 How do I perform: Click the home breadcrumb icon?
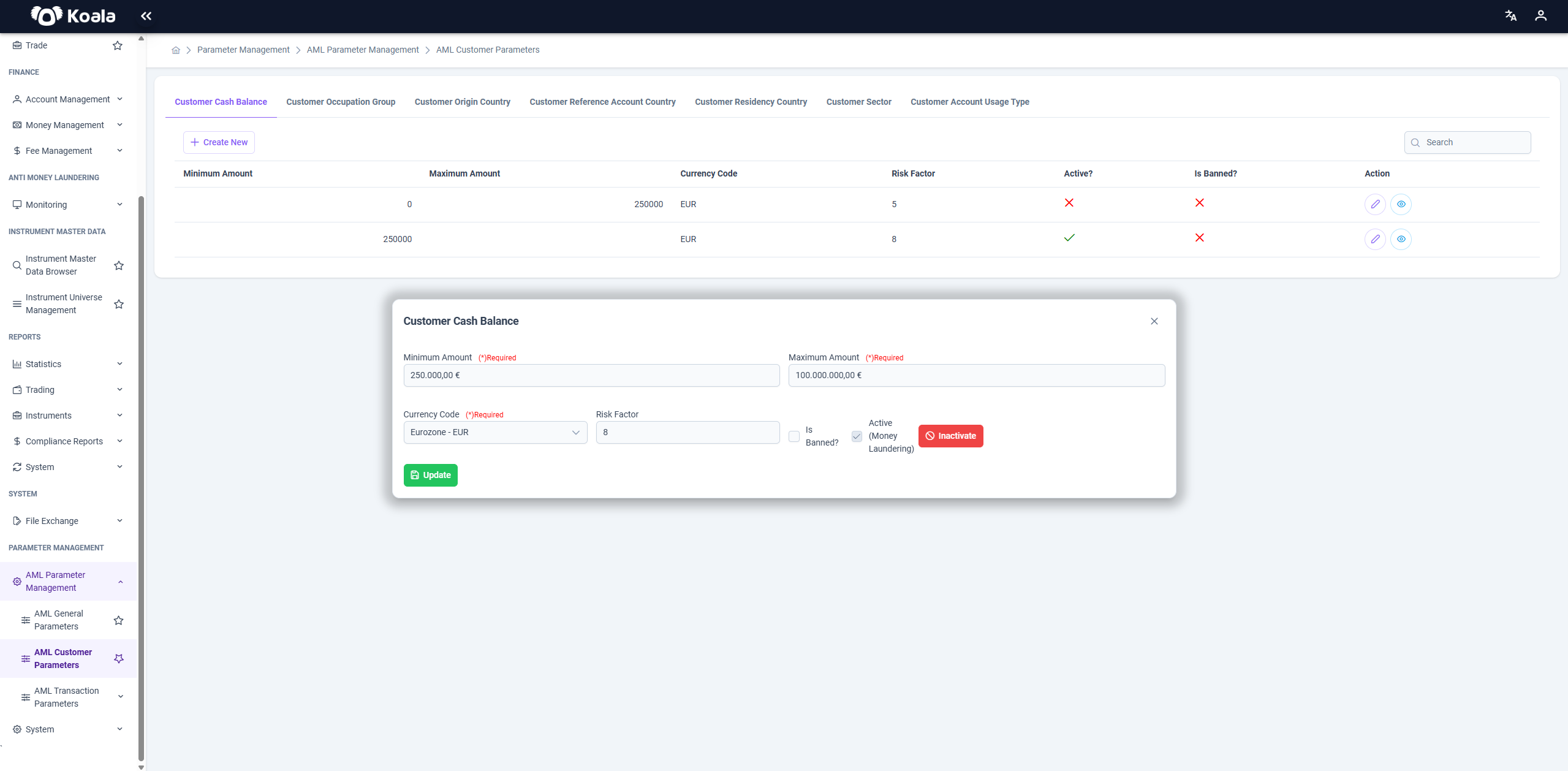(x=176, y=50)
